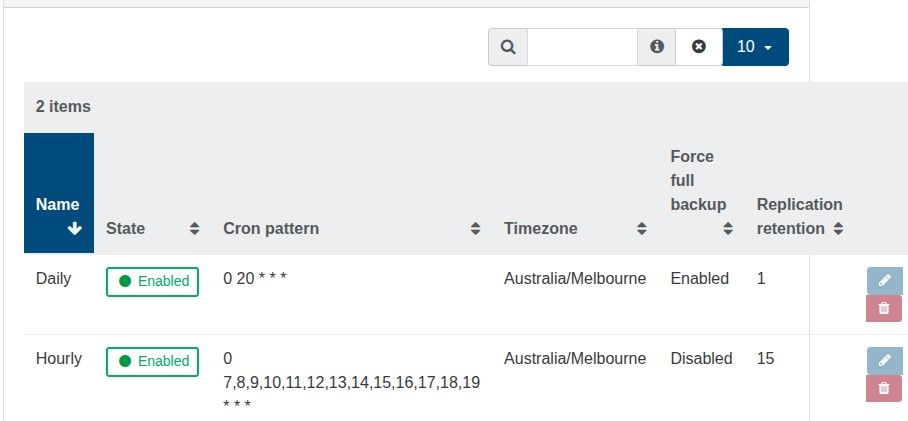Edit the Daily schedule with the pencil icon
Image resolution: width=908 pixels, height=421 pixels.
click(x=883, y=281)
